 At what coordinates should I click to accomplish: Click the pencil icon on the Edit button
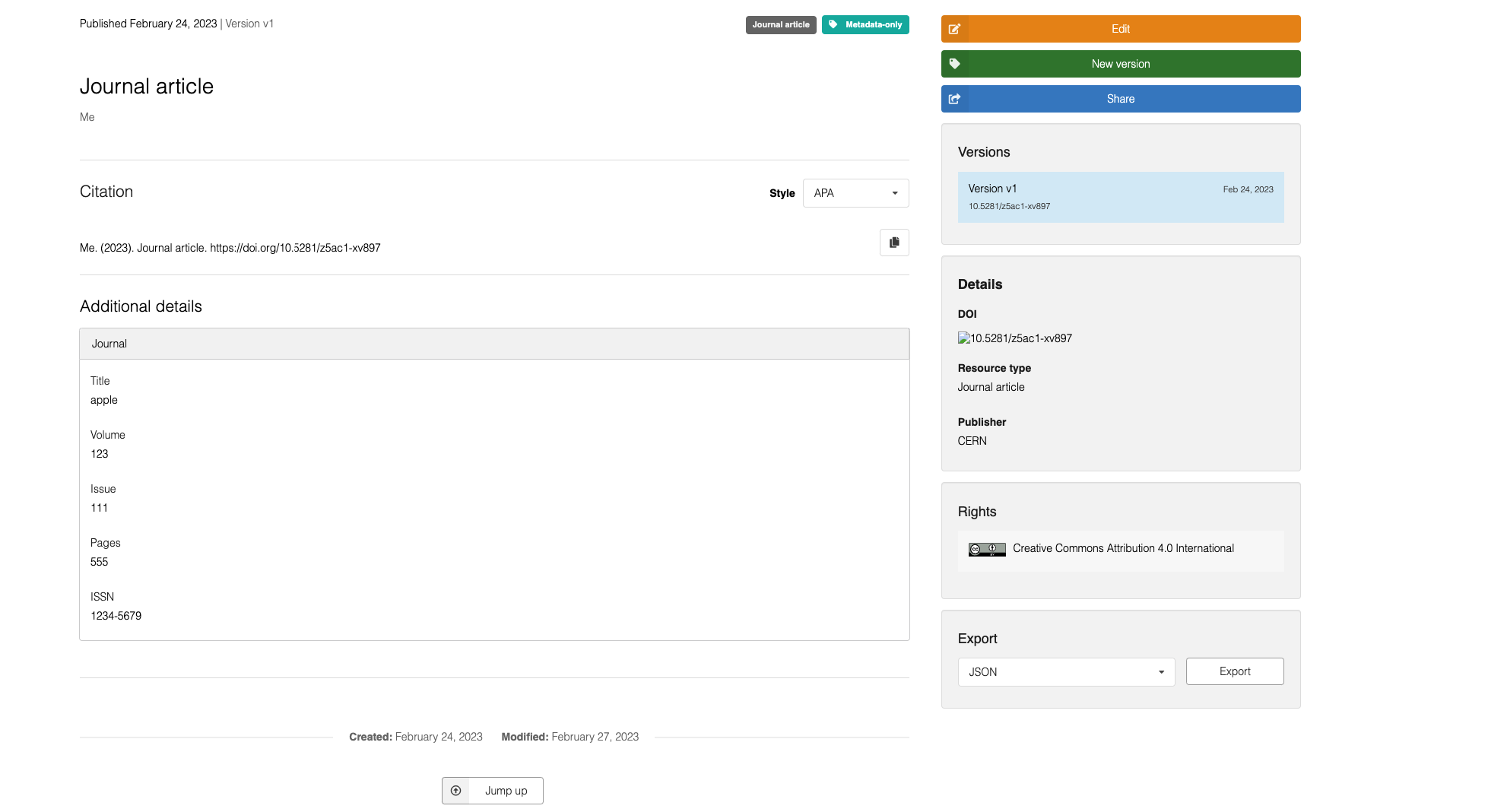click(955, 29)
